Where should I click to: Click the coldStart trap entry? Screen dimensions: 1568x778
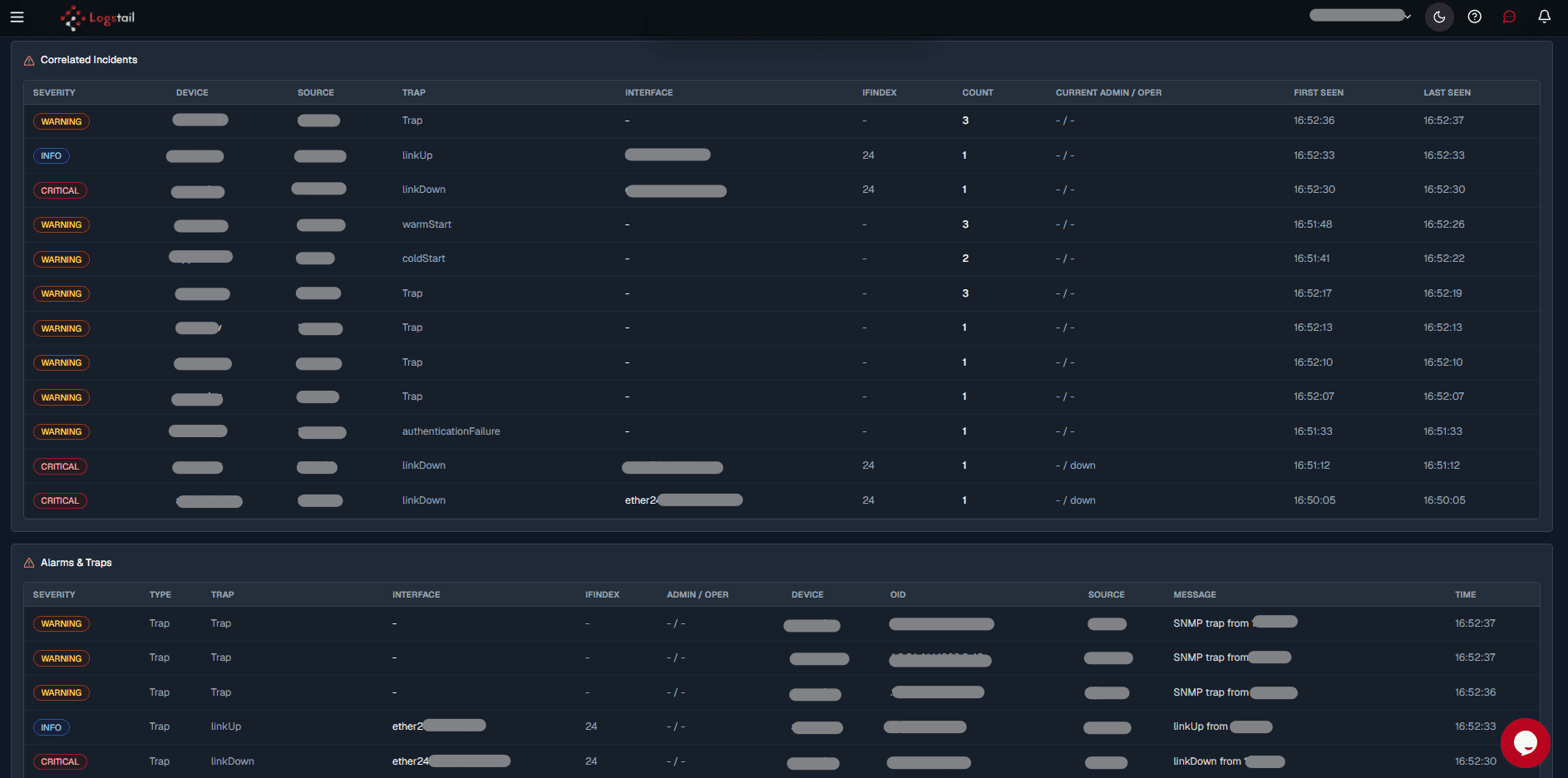coord(424,259)
